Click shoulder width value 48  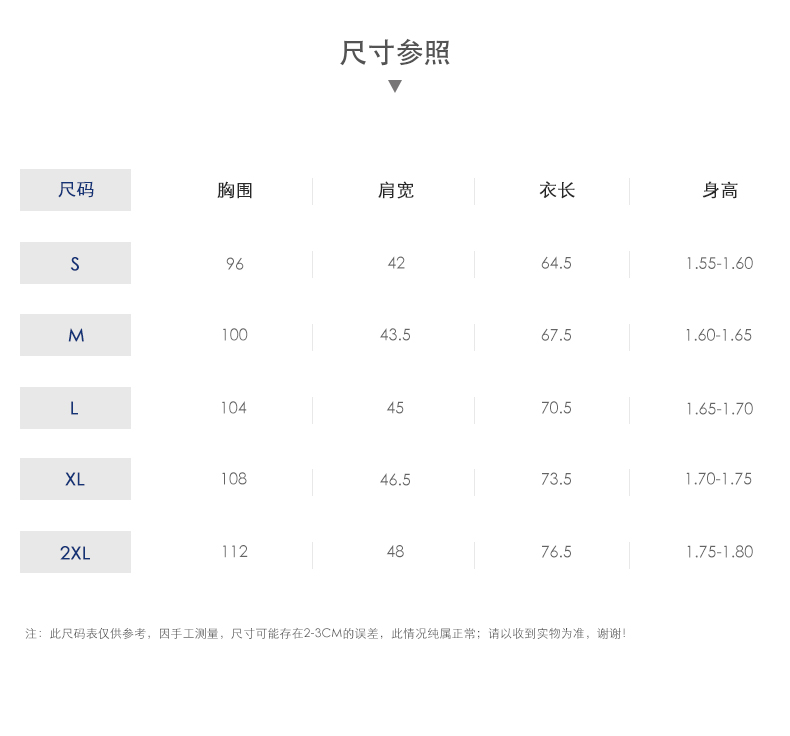(395, 552)
